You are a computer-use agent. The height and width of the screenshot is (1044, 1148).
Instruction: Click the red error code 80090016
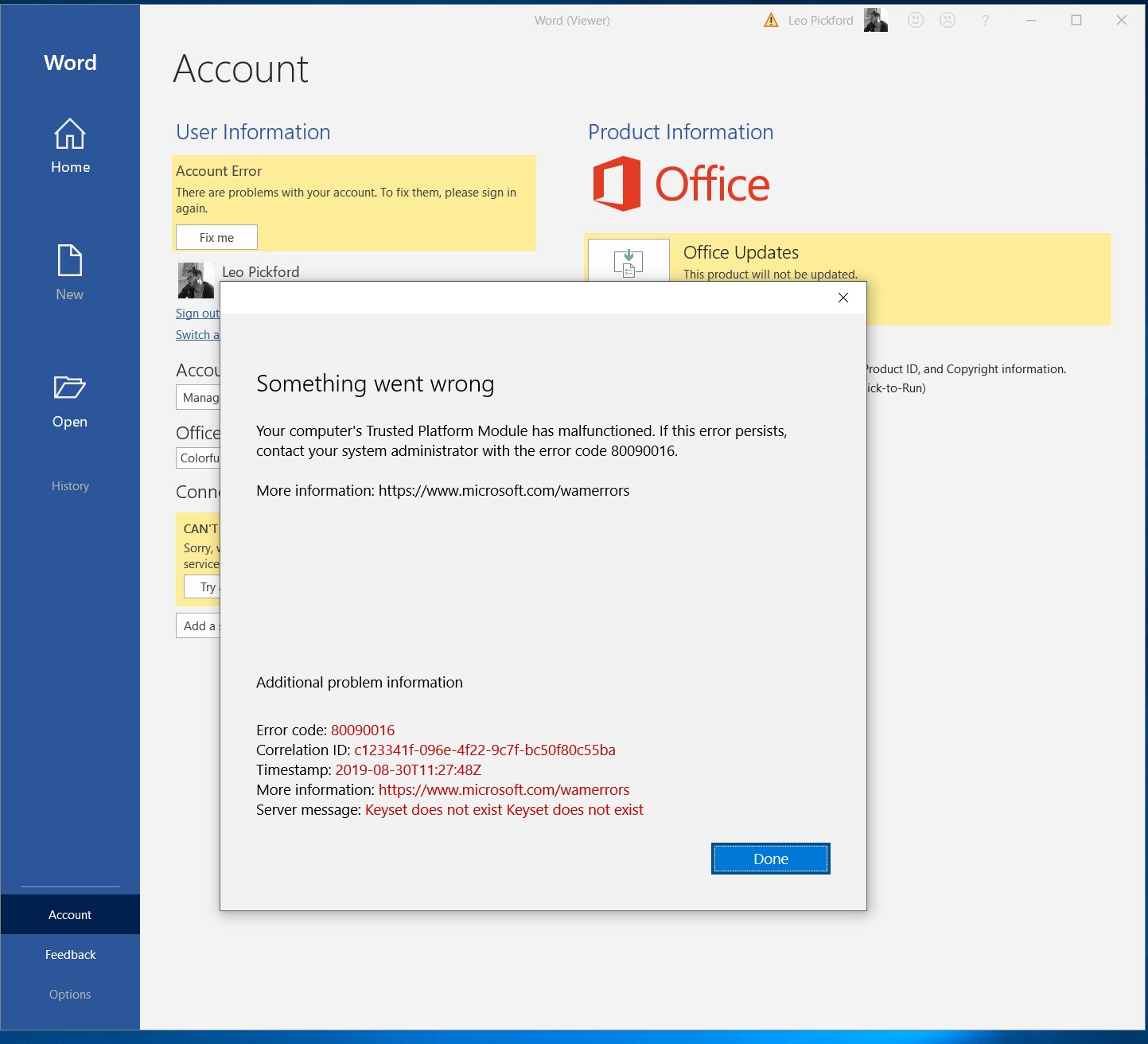[x=363, y=730]
